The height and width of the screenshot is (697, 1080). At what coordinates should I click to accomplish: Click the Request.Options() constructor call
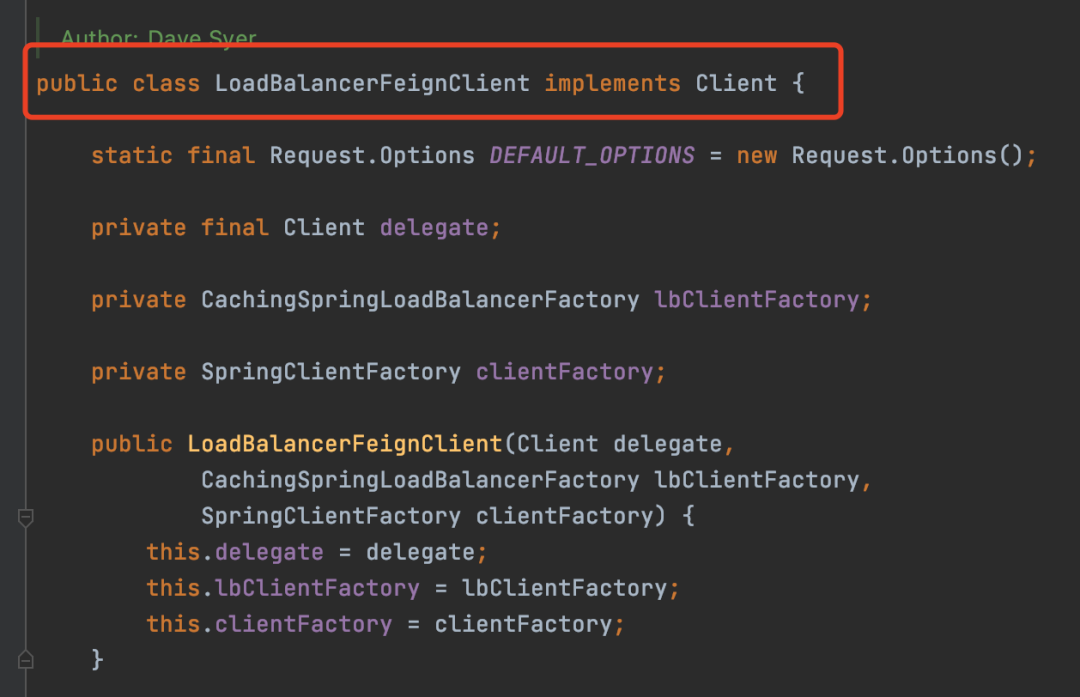click(x=907, y=156)
